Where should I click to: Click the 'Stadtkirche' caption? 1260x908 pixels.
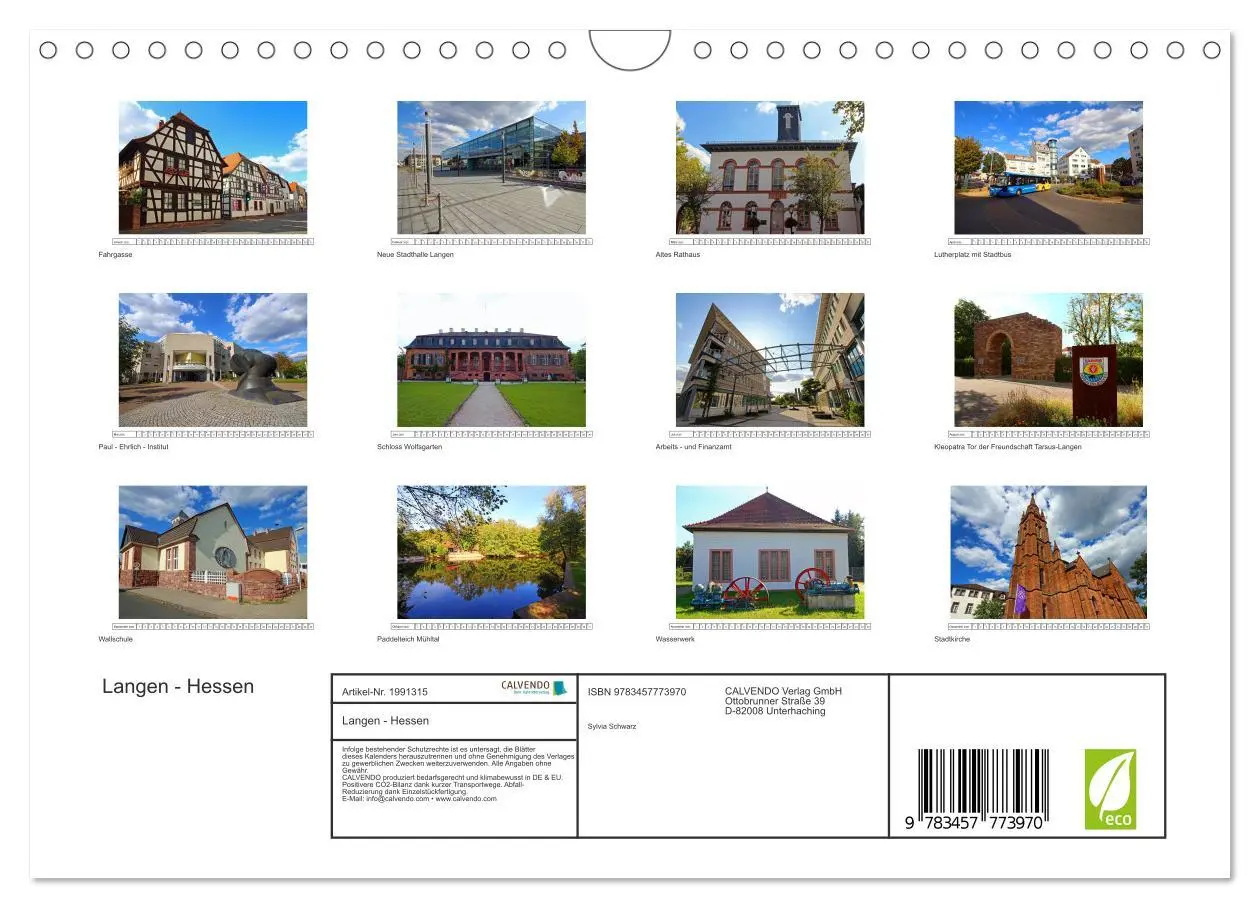[952, 639]
